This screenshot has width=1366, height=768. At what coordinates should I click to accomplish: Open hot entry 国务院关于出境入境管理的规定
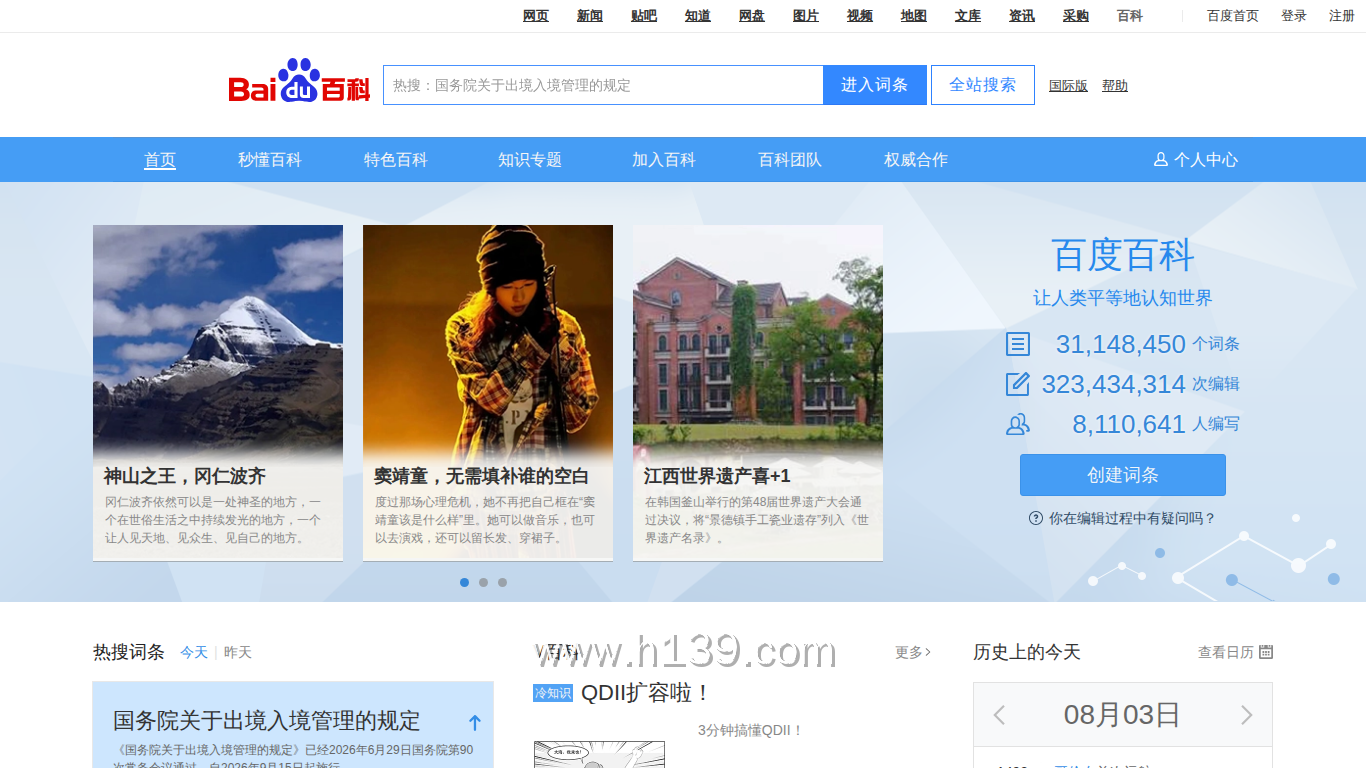[267, 721]
